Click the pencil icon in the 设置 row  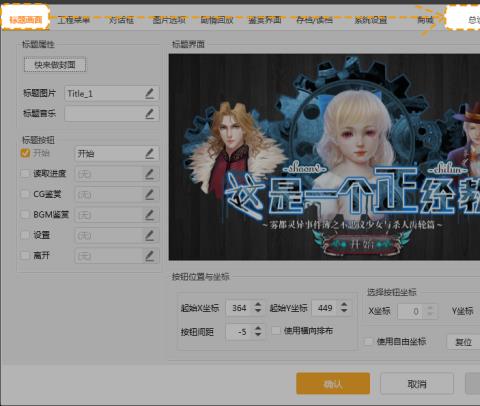(150, 236)
